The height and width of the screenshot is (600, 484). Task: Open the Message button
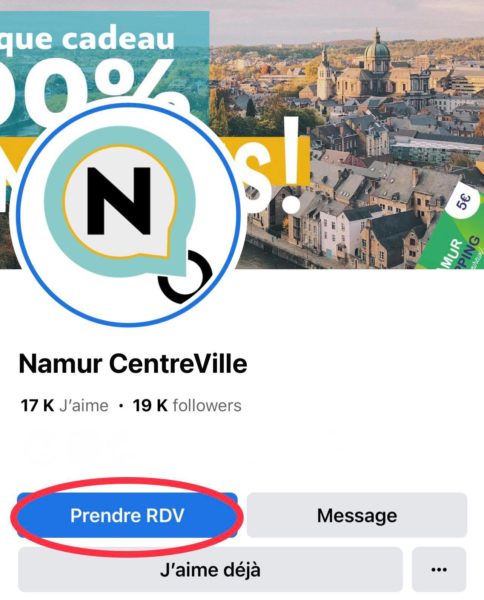[357, 515]
